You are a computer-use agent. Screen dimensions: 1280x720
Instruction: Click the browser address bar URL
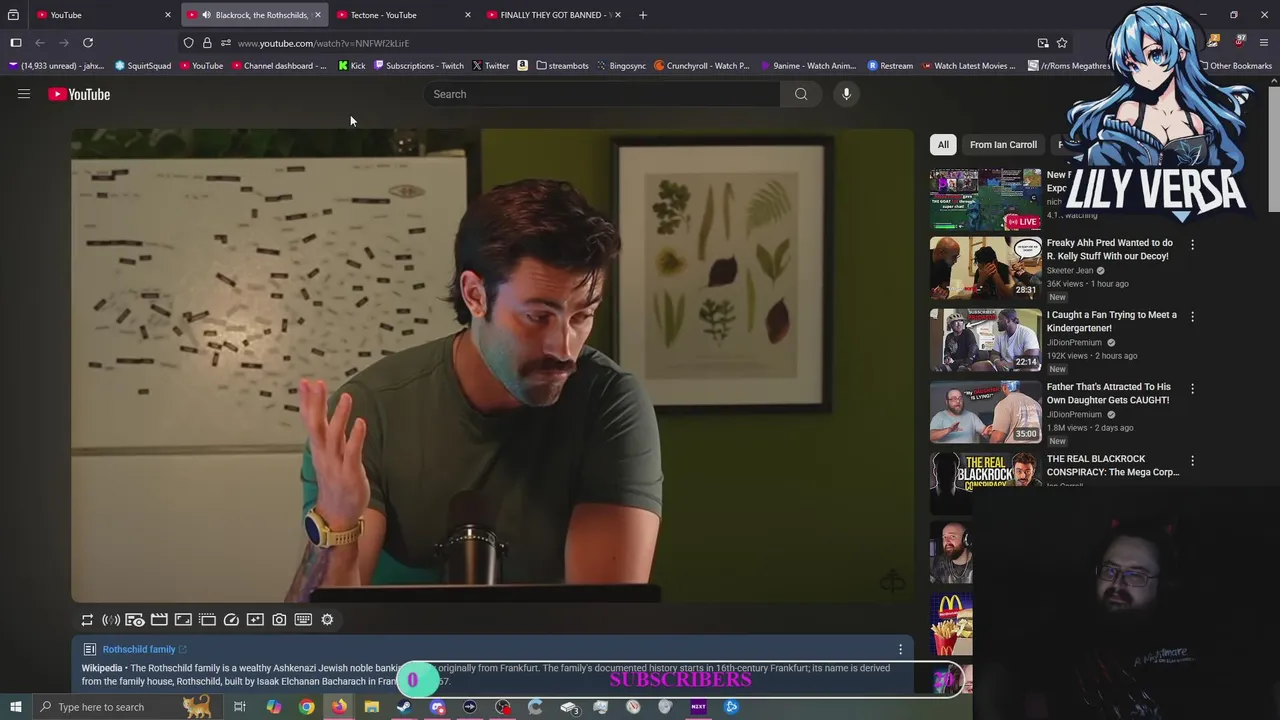(323, 43)
